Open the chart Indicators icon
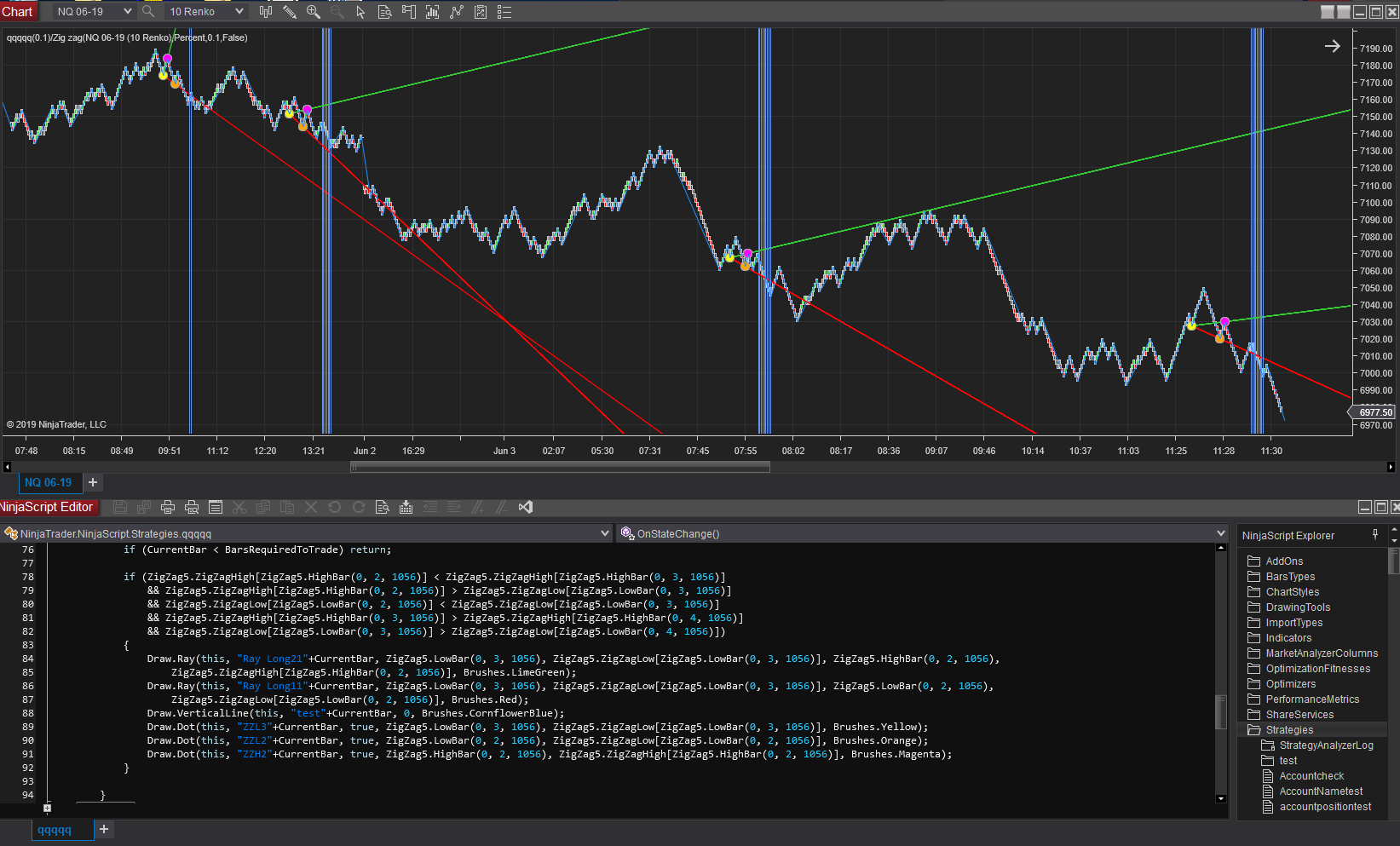This screenshot has width=1400, height=846. point(433,12)
